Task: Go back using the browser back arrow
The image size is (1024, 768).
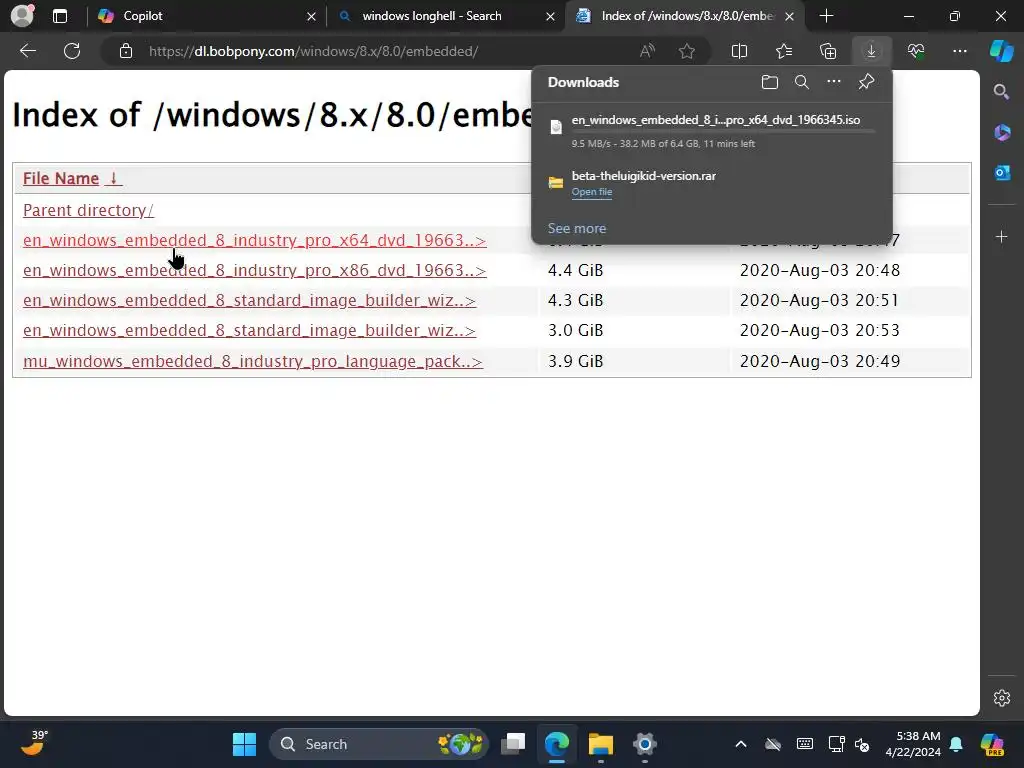Action: click(27, 51)
